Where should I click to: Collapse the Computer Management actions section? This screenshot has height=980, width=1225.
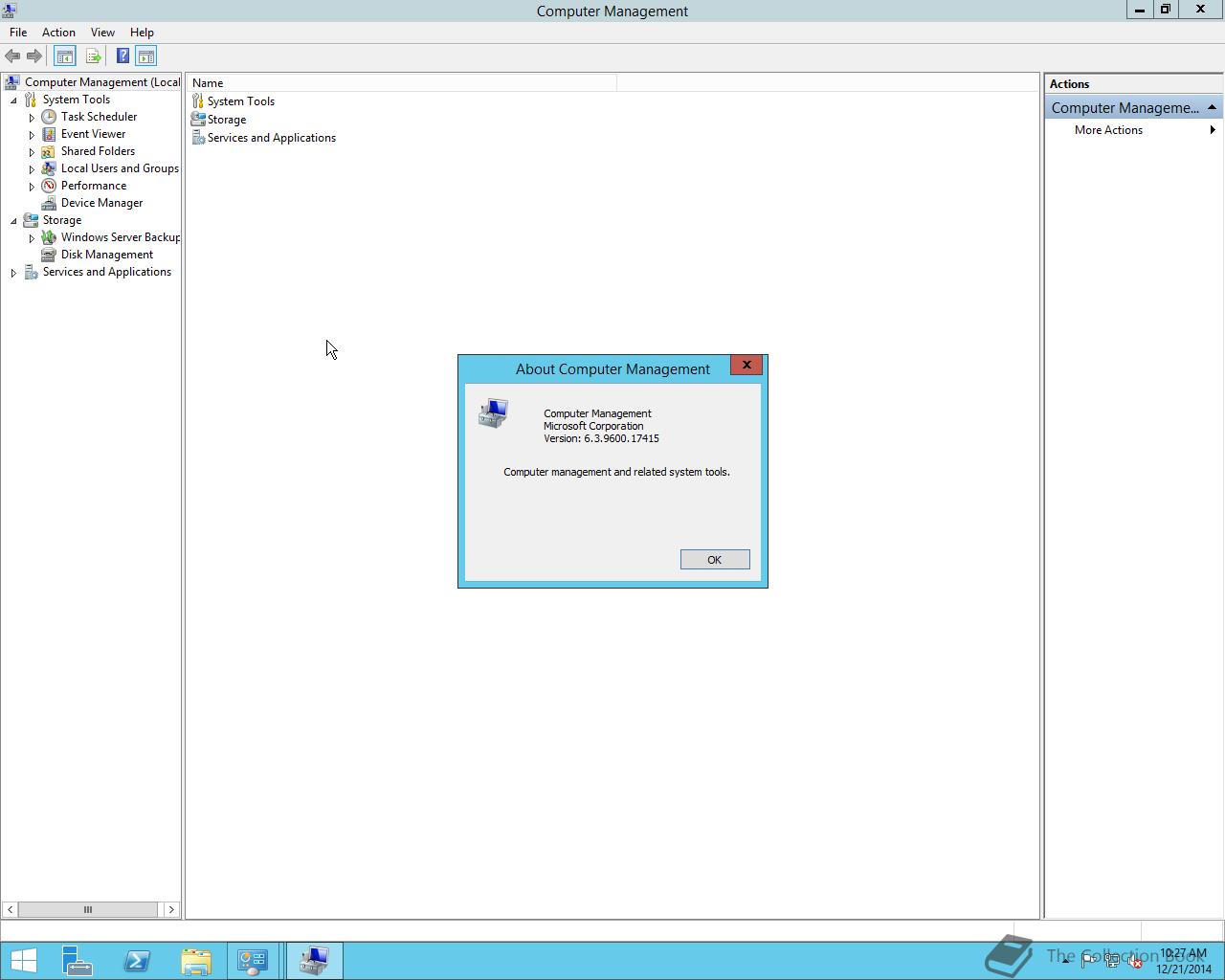coord(1212,107)
